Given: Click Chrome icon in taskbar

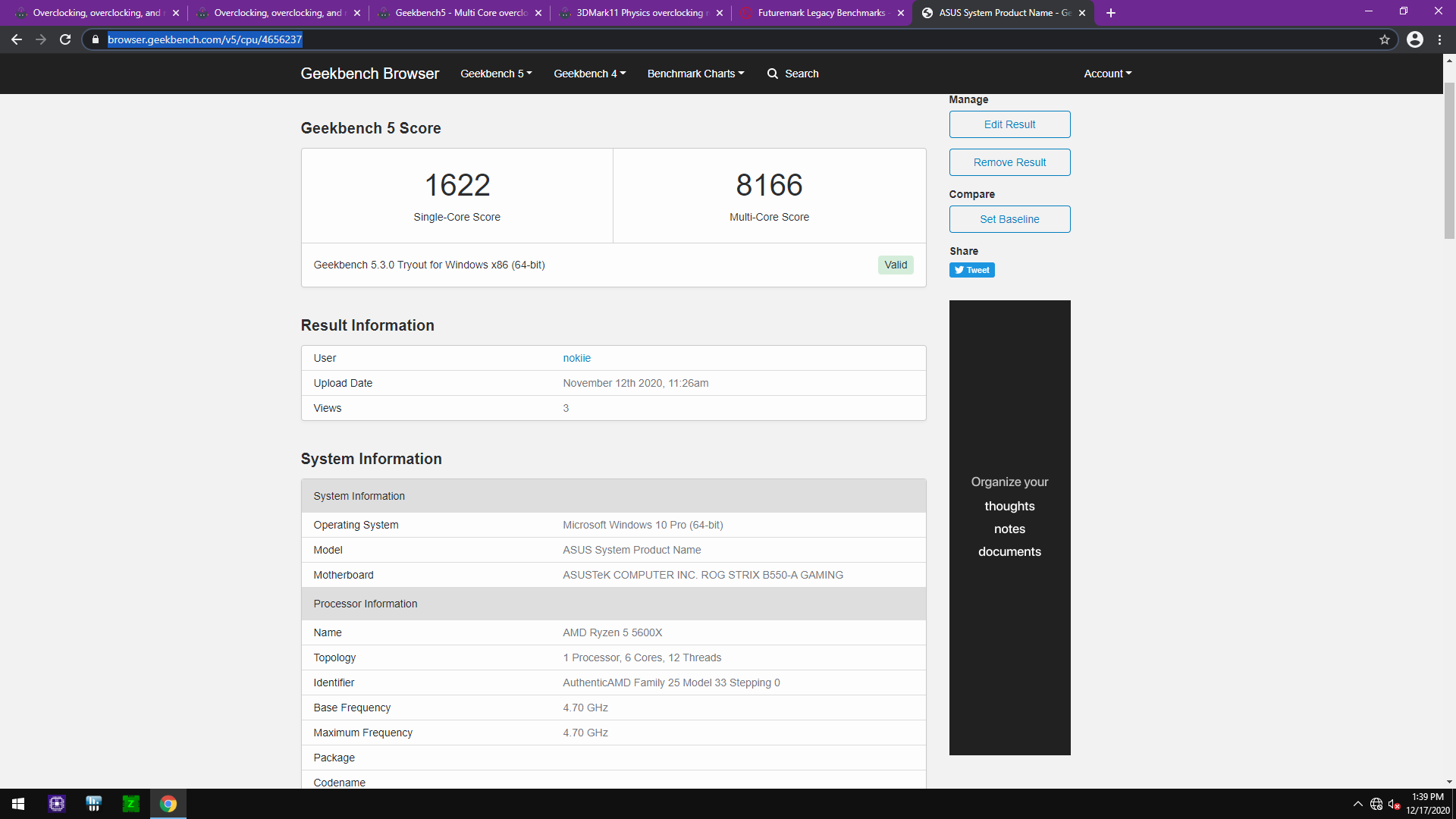Looking at the screenshot, I should click(168, 804).
